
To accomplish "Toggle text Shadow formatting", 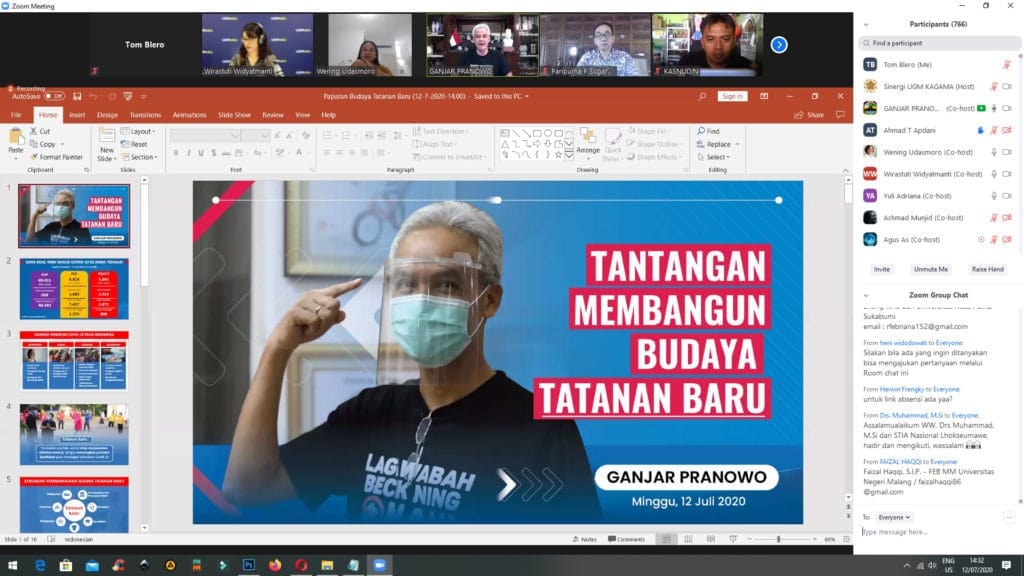I will [214, 153].
